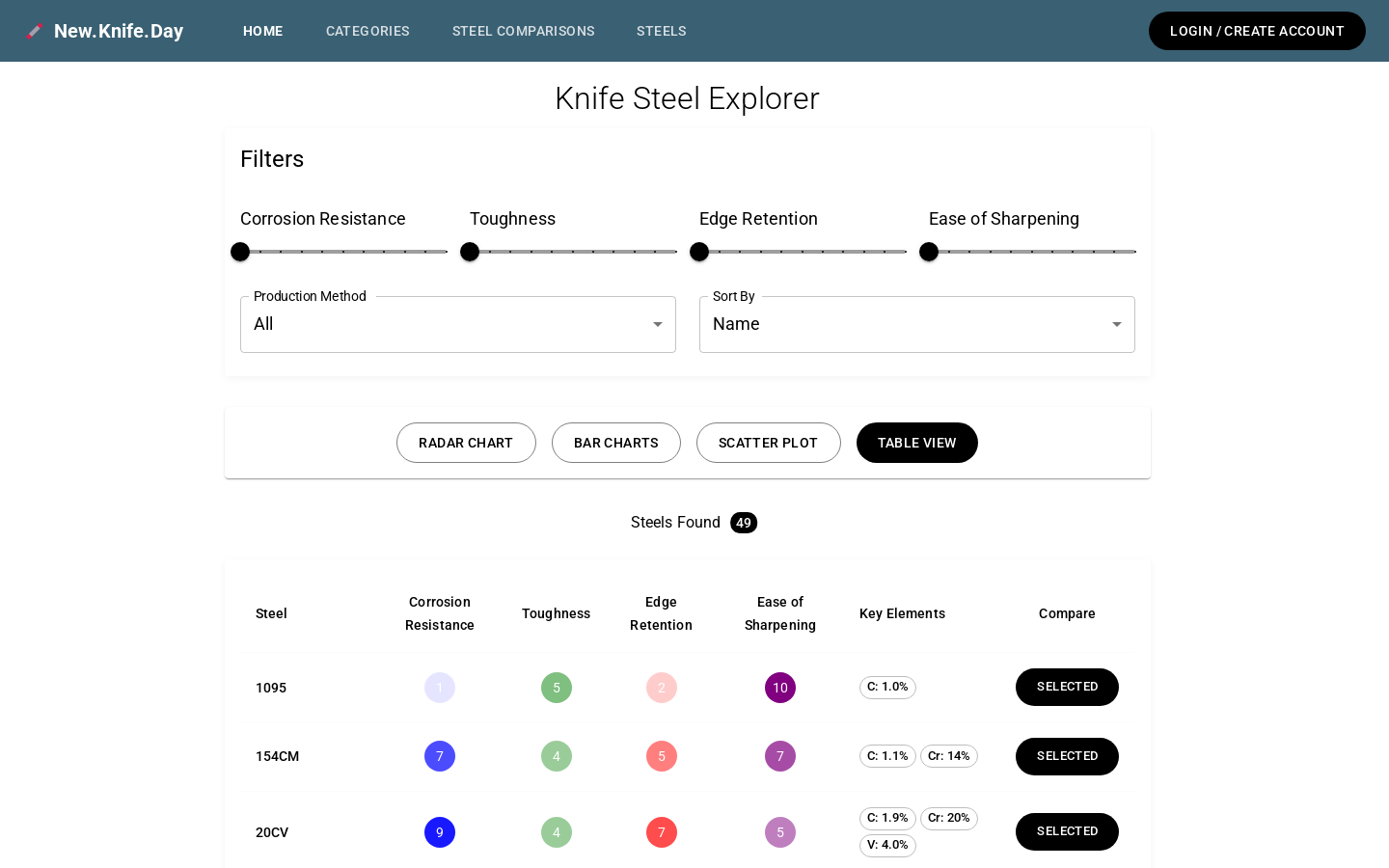Adjust the Toughness slider handle
Image resolution: width=1389 pixels, height=868 pixels.
coord(470,252)
